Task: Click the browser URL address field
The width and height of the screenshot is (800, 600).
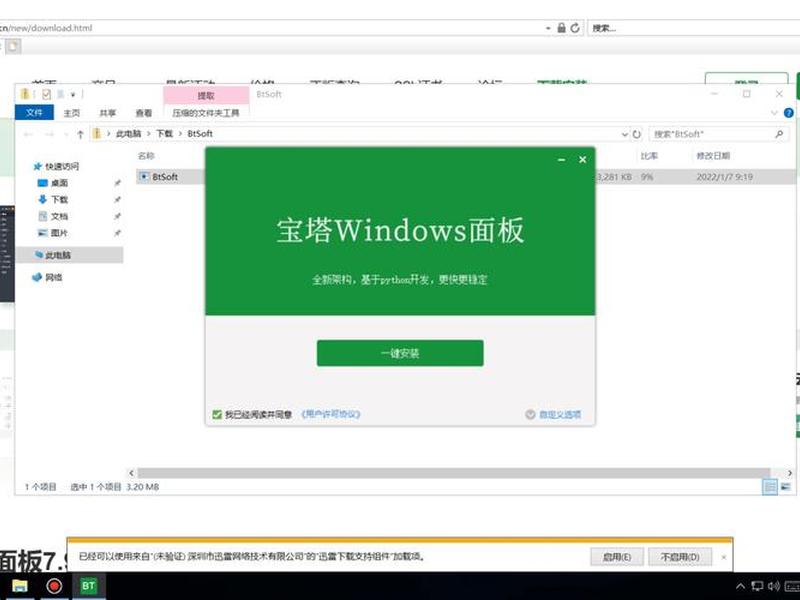Action: pos(270,28)
